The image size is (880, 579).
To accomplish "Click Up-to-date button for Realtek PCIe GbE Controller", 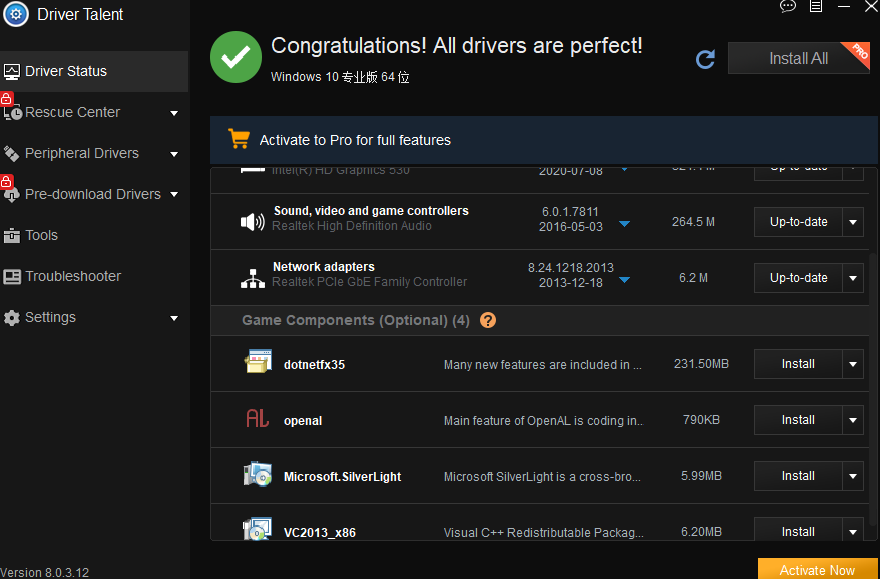I will 798,278.
